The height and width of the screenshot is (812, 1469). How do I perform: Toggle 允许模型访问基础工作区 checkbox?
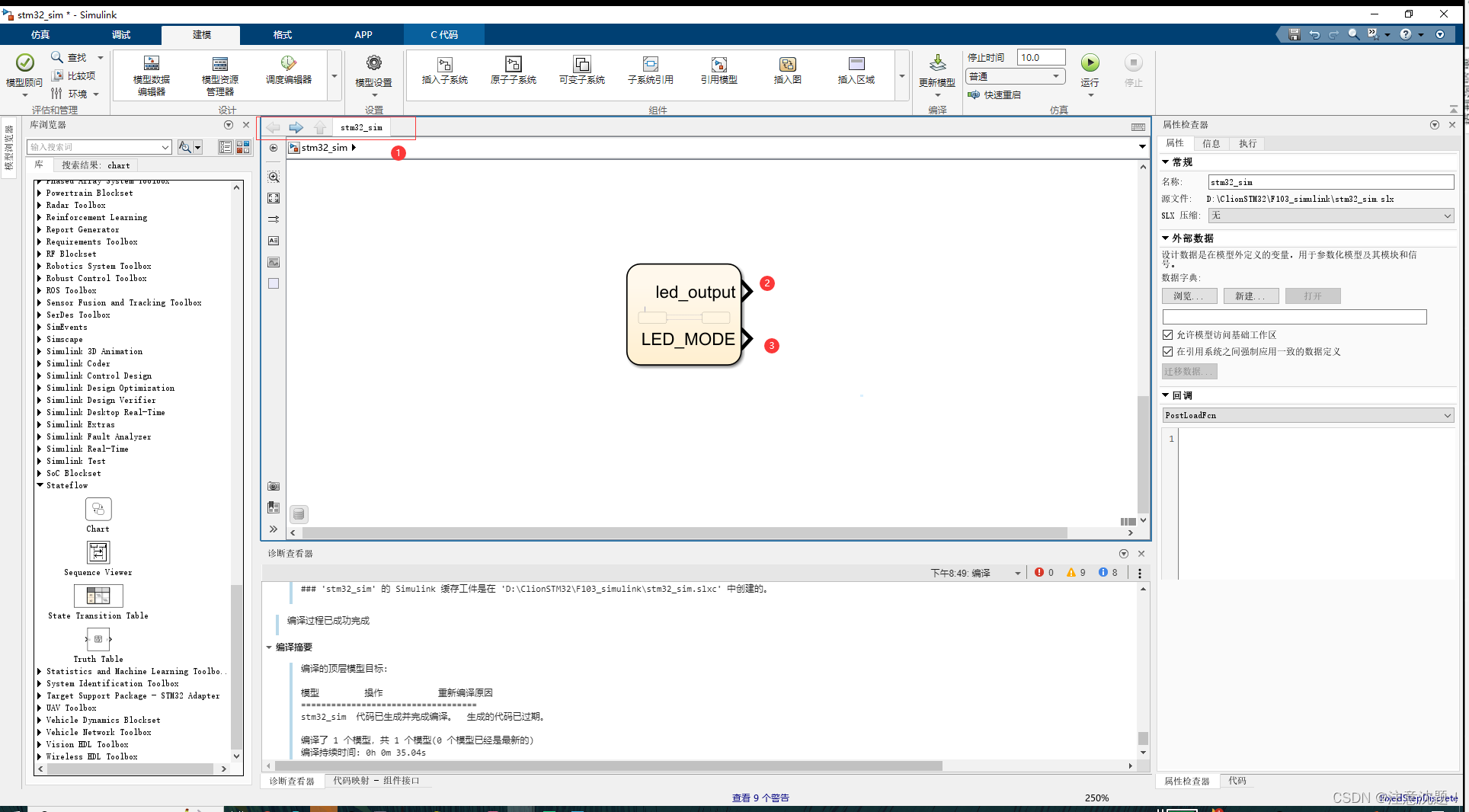click(1167, 334)
